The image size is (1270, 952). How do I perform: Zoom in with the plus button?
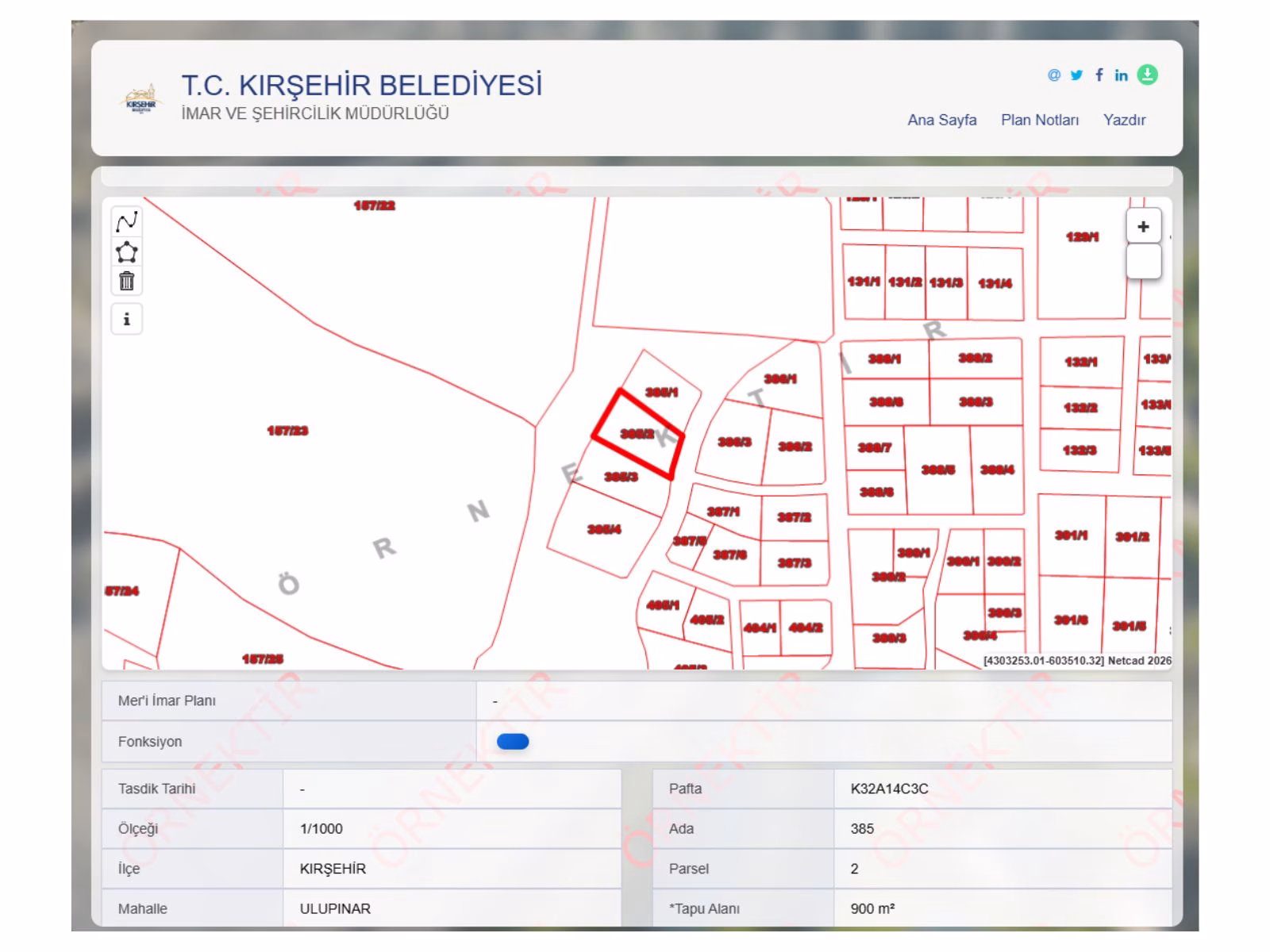click(1143, 227)
